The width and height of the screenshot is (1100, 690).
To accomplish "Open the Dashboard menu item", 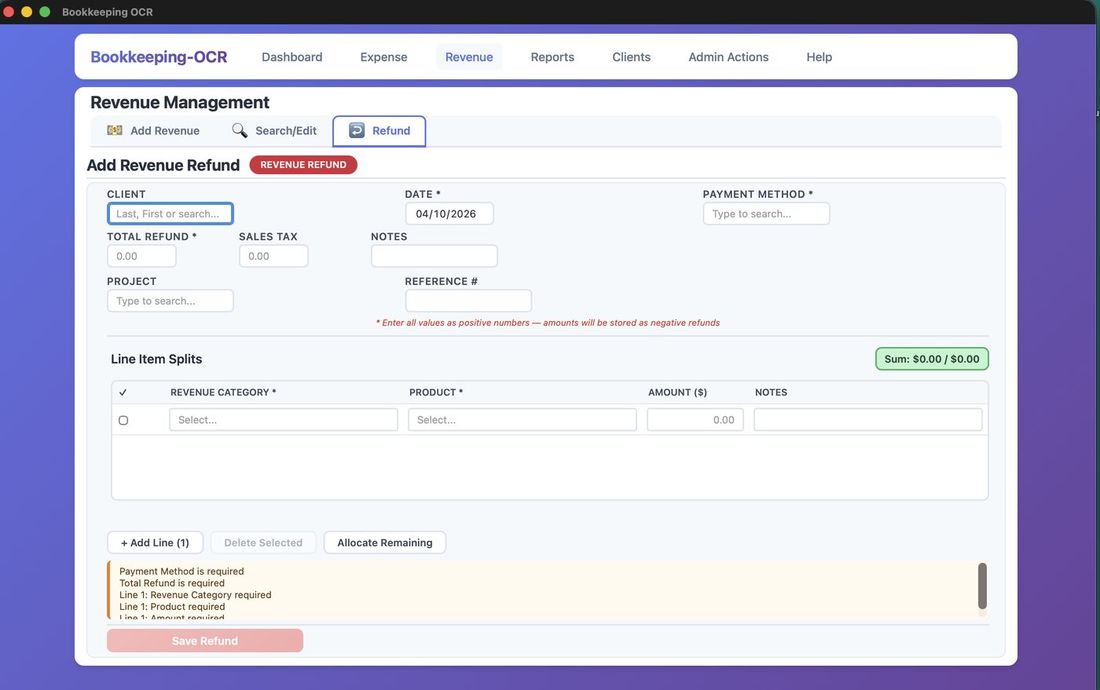I will [292, 57].
